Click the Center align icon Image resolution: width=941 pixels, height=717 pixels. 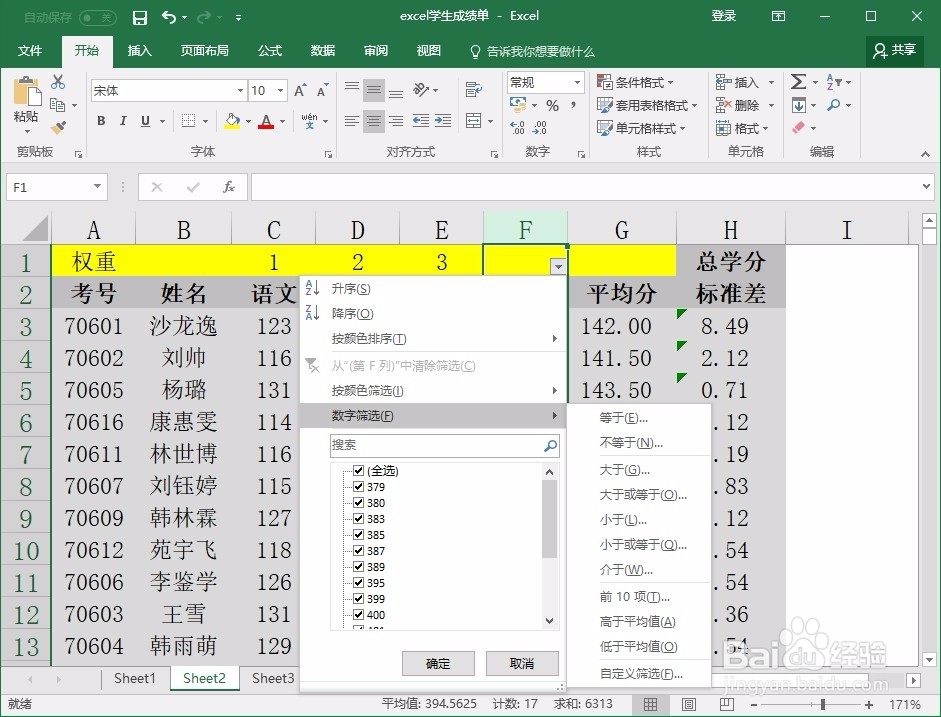[x=374, y=121]
